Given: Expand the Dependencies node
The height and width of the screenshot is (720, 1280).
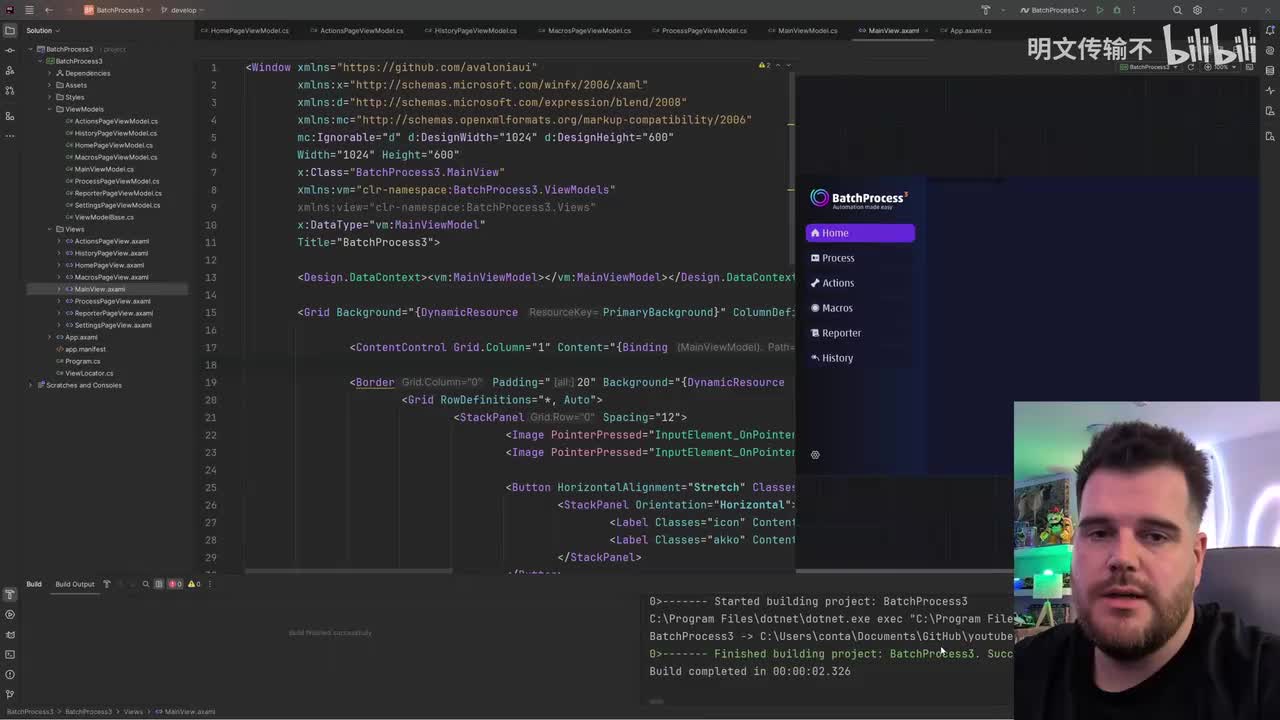Looking at the screenshot, I should click(49, 73).
